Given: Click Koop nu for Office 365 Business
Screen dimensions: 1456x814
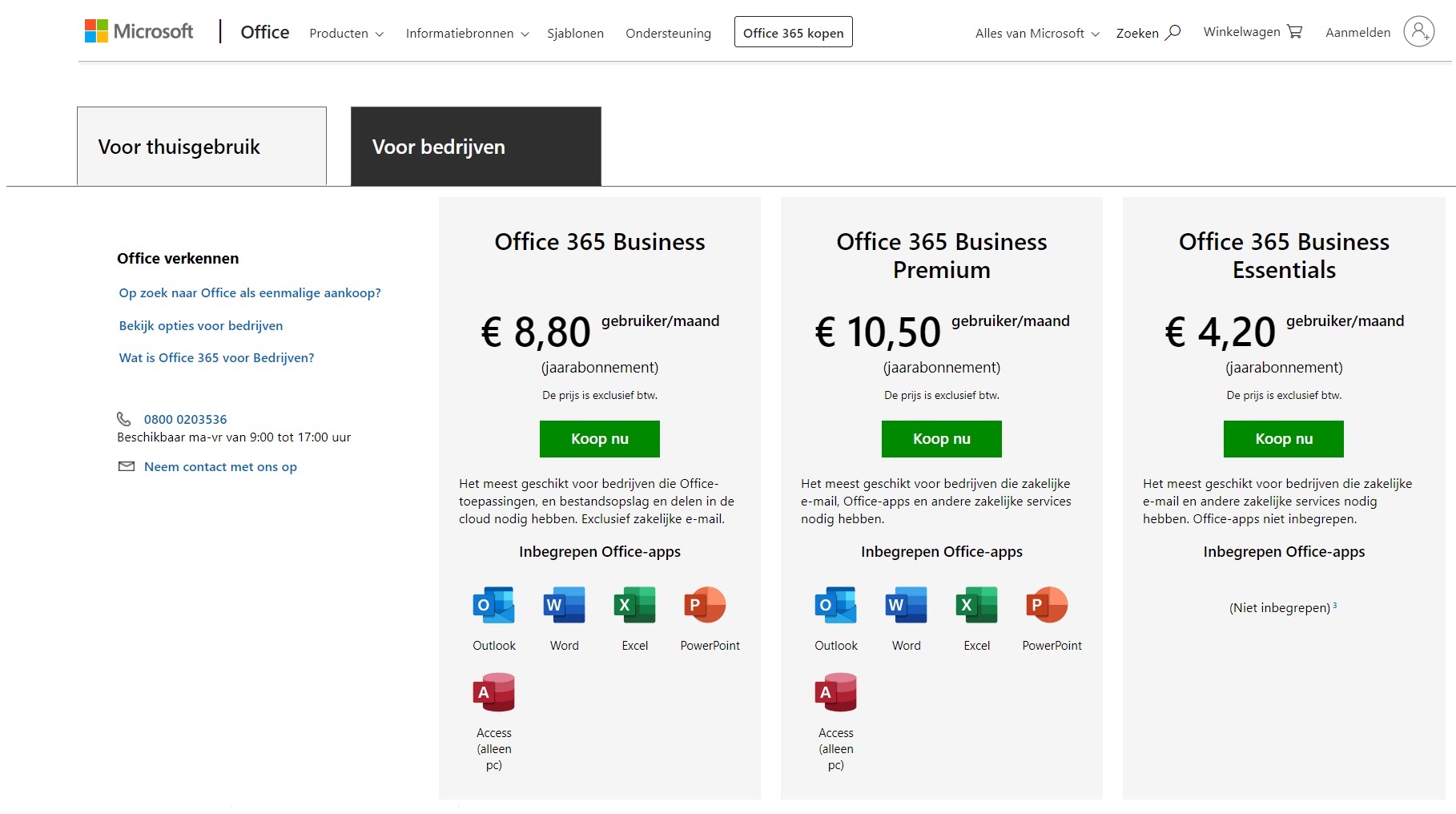Looking at the screenshot, I should tap(599, 439).
